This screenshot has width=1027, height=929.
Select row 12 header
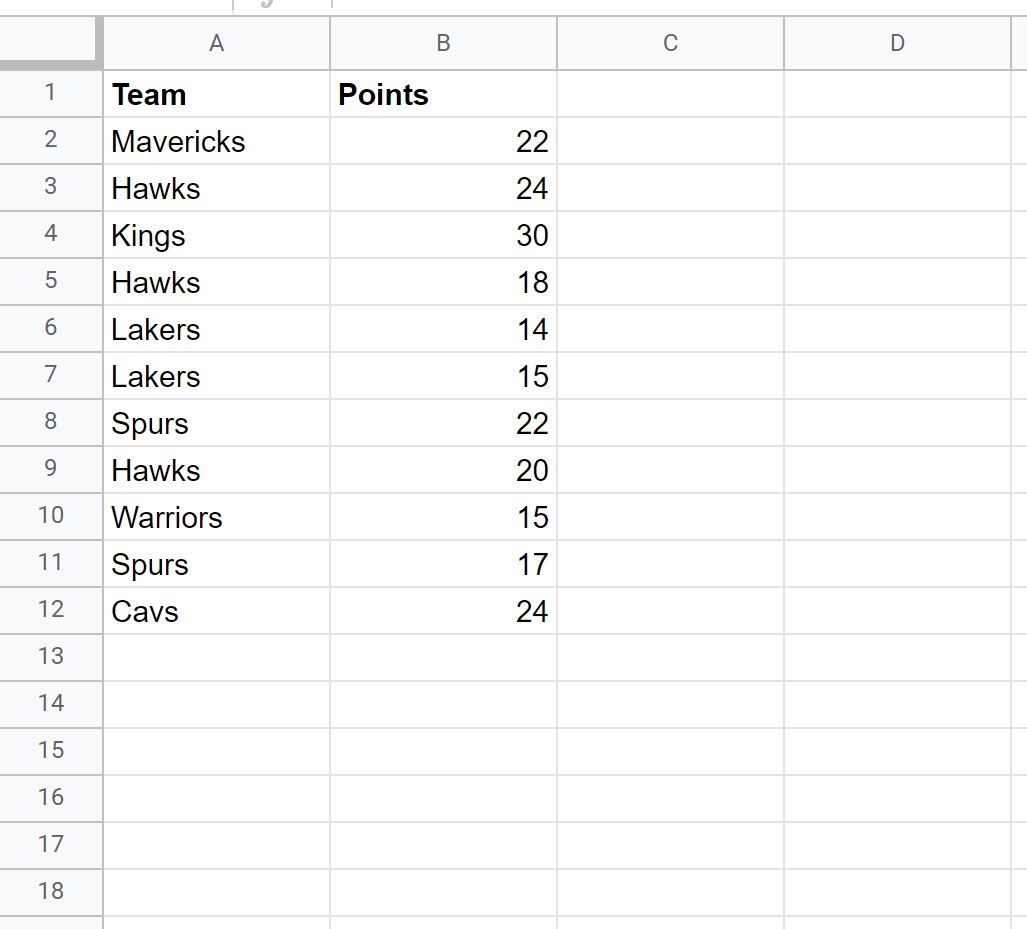(x=50, y=611)
